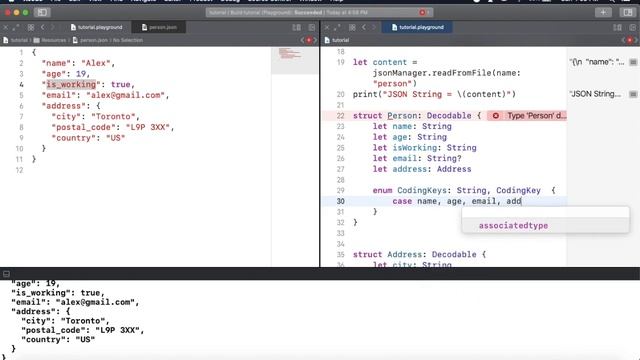Click line number 22 in right gutter
The image size is (640, 360).
(x=340, y=116)
